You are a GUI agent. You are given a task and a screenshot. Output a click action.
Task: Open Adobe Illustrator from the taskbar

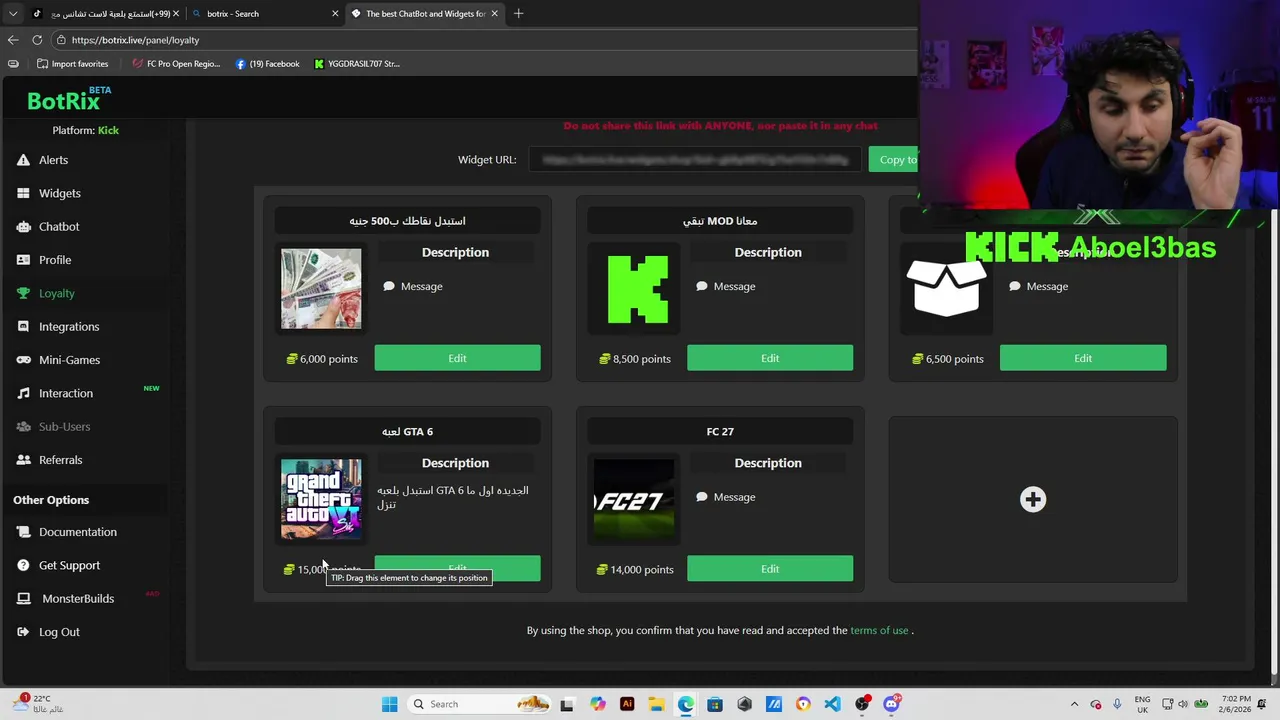pos(627,704)
